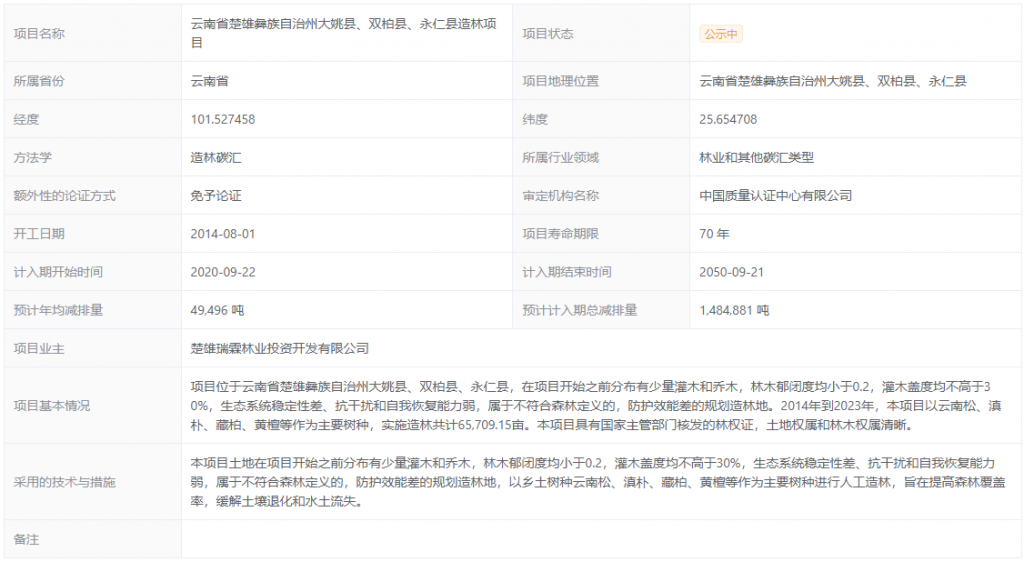Click annual emission reduction 49,496 吨
This screenshot has height=562, width=1024.
click(217, 310)
